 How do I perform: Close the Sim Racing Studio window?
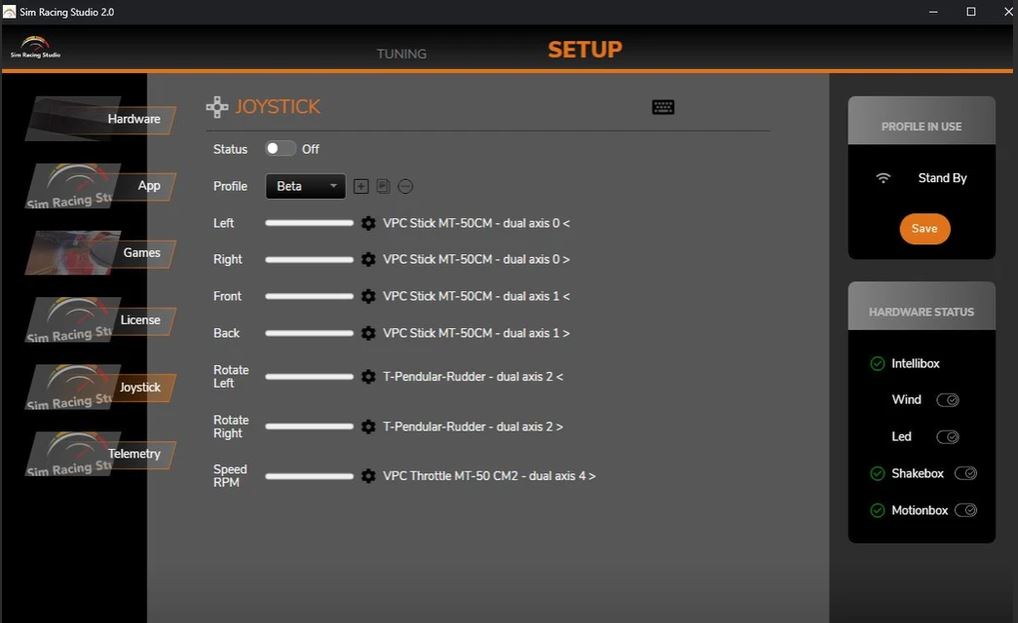[1008, 12]
